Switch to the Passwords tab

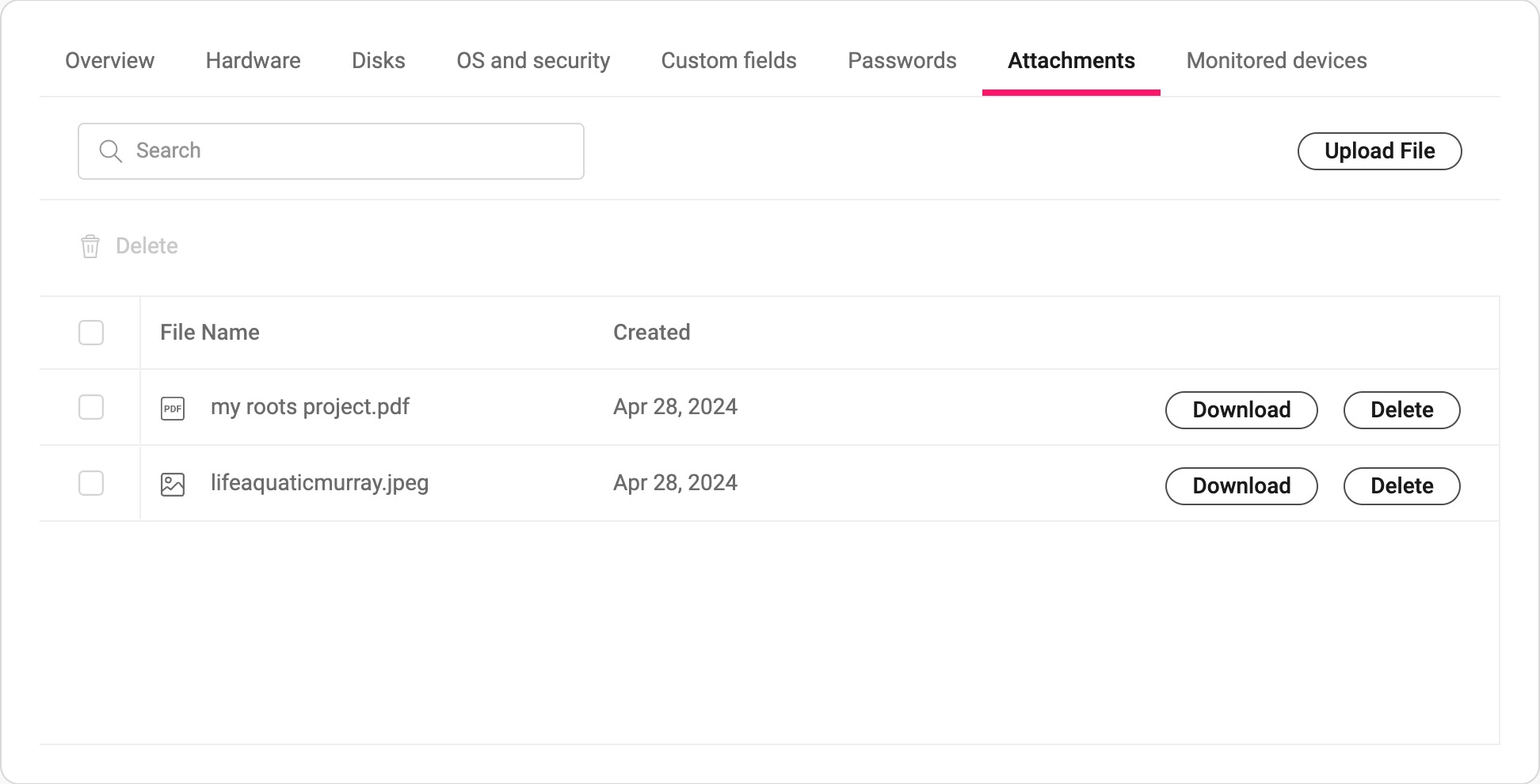(x=902, y=60)
